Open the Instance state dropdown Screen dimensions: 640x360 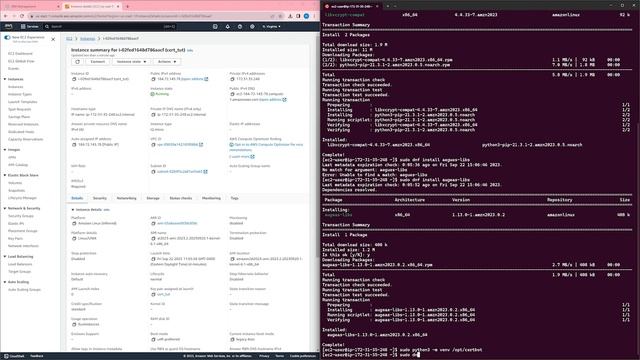[x=131, y=62]
